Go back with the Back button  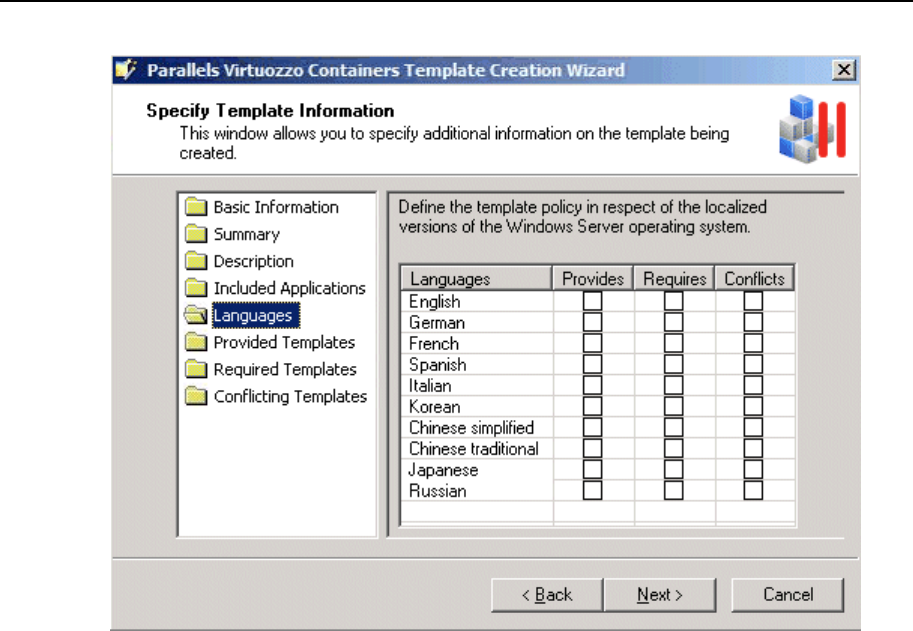(x=547, y=594)
